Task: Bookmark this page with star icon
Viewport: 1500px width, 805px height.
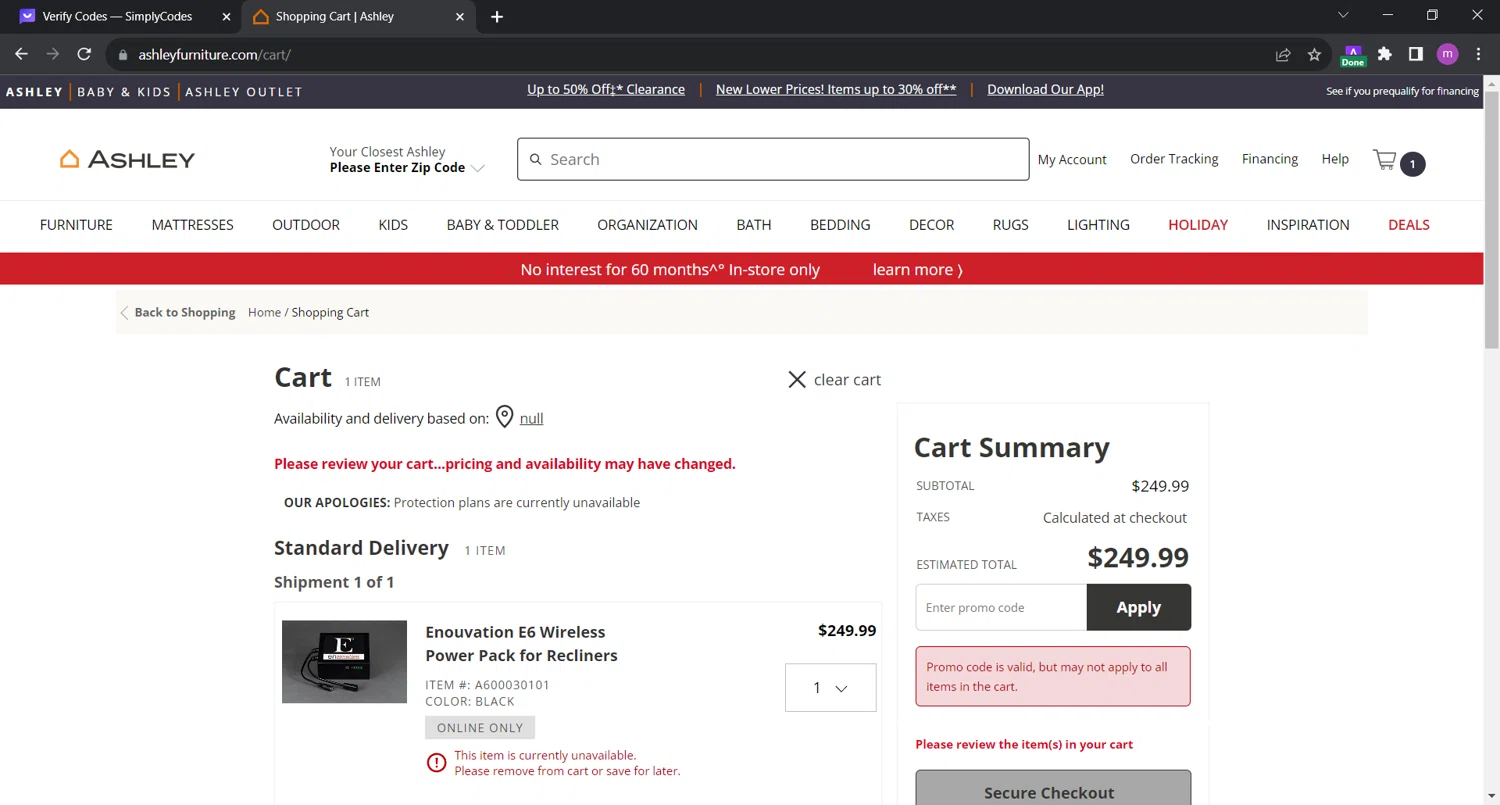Action: click(1314, 55)
